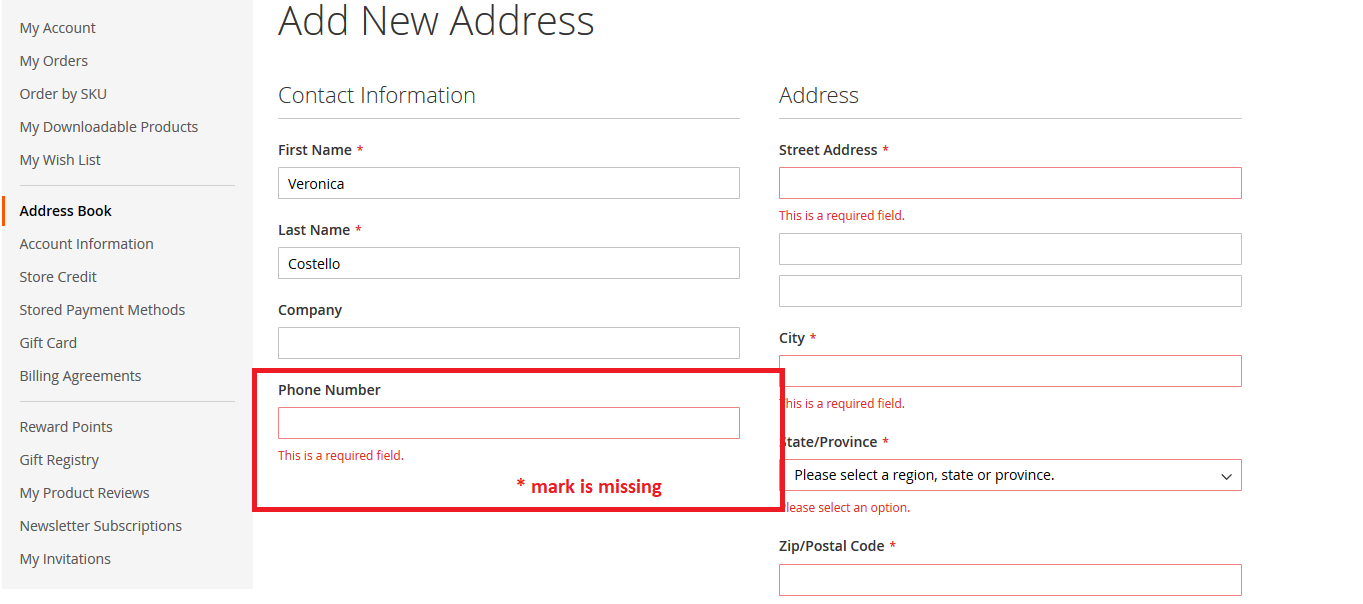This screenshot has height=604, width=1363.
Task: Click the empty Zip/Postal Code field
Action: pyautogui.click(x=1009, y=579)
